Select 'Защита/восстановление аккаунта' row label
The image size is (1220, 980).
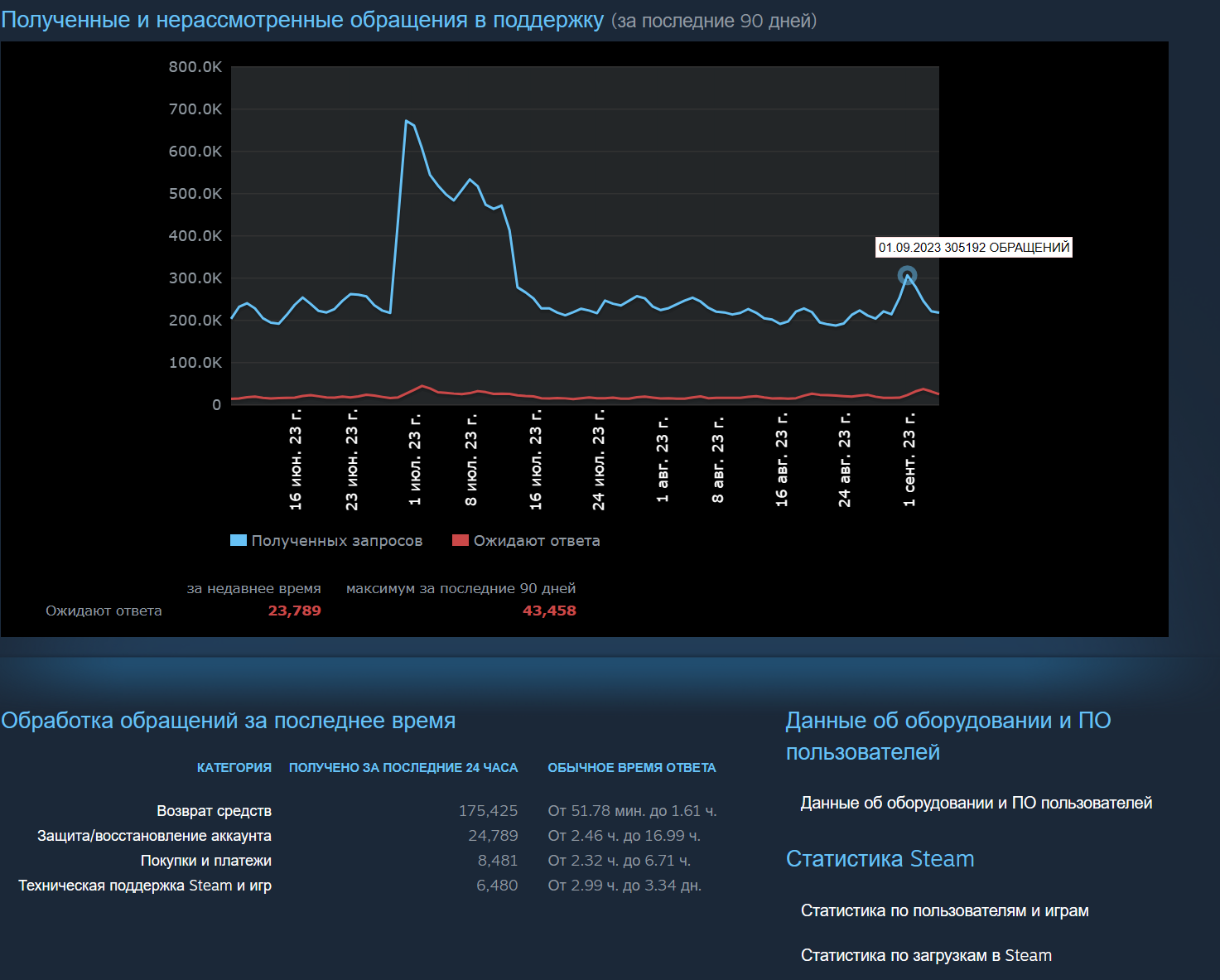coord(154,836)
